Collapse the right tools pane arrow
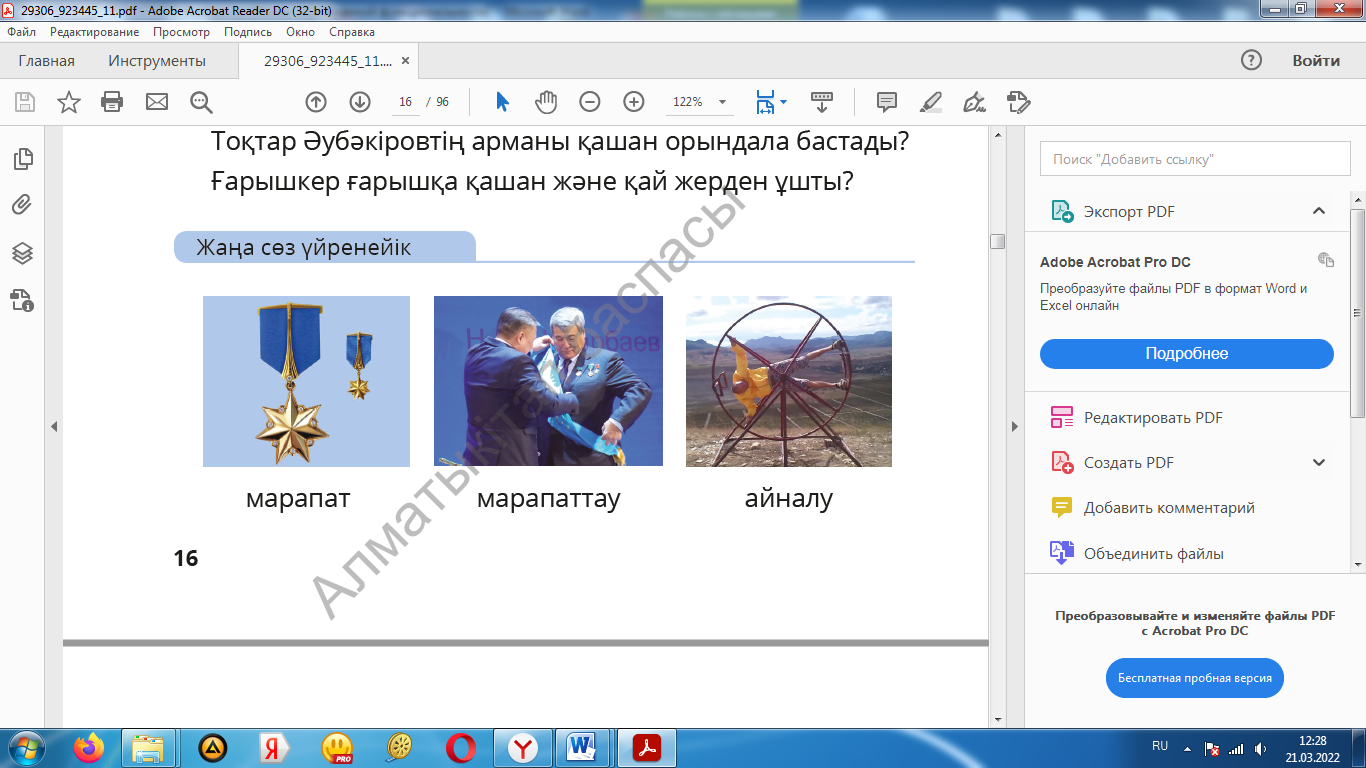 pyautogui.click(x=1015, y=427)
